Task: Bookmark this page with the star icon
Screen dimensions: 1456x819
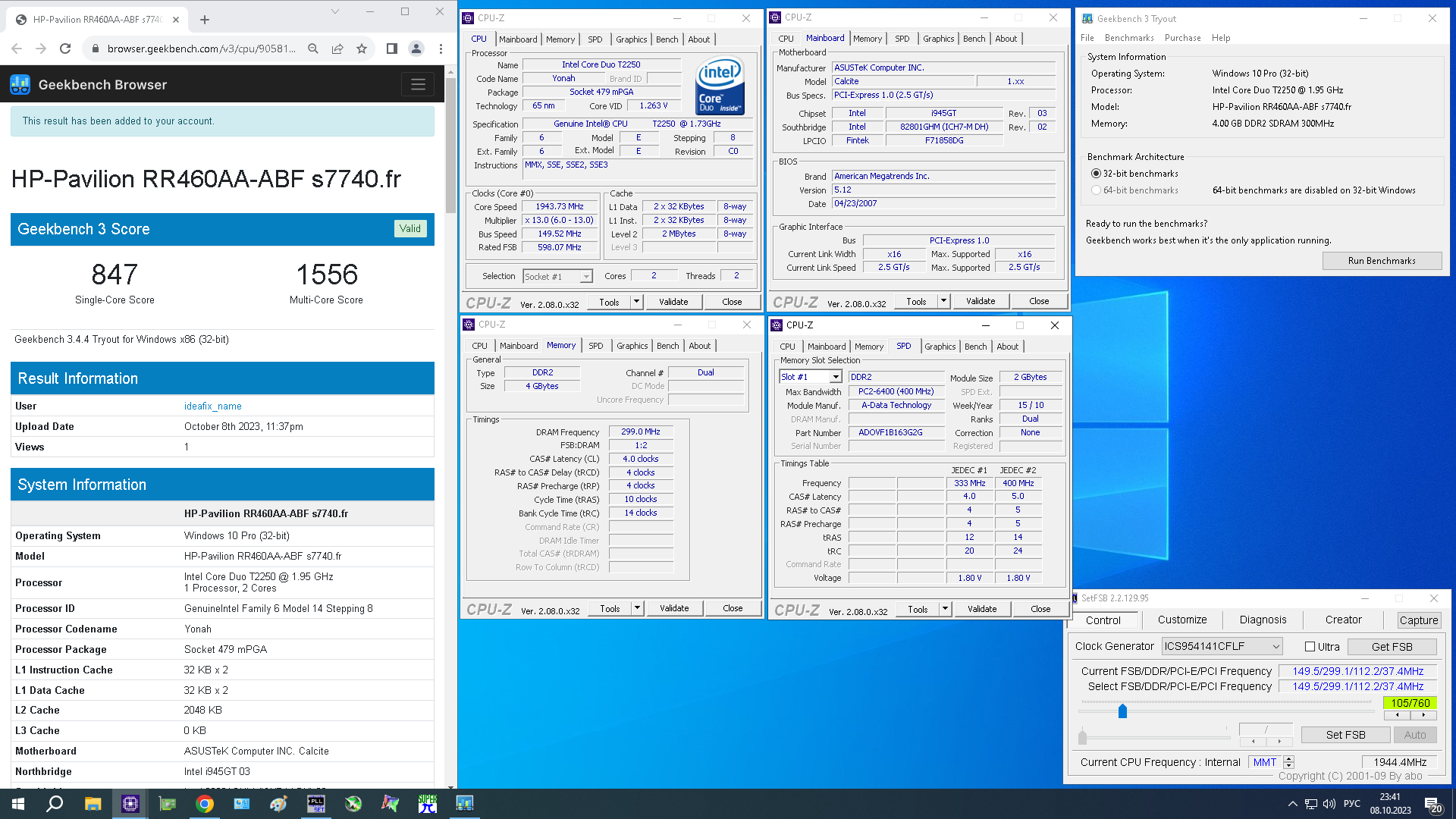Action: coord(362,49)
